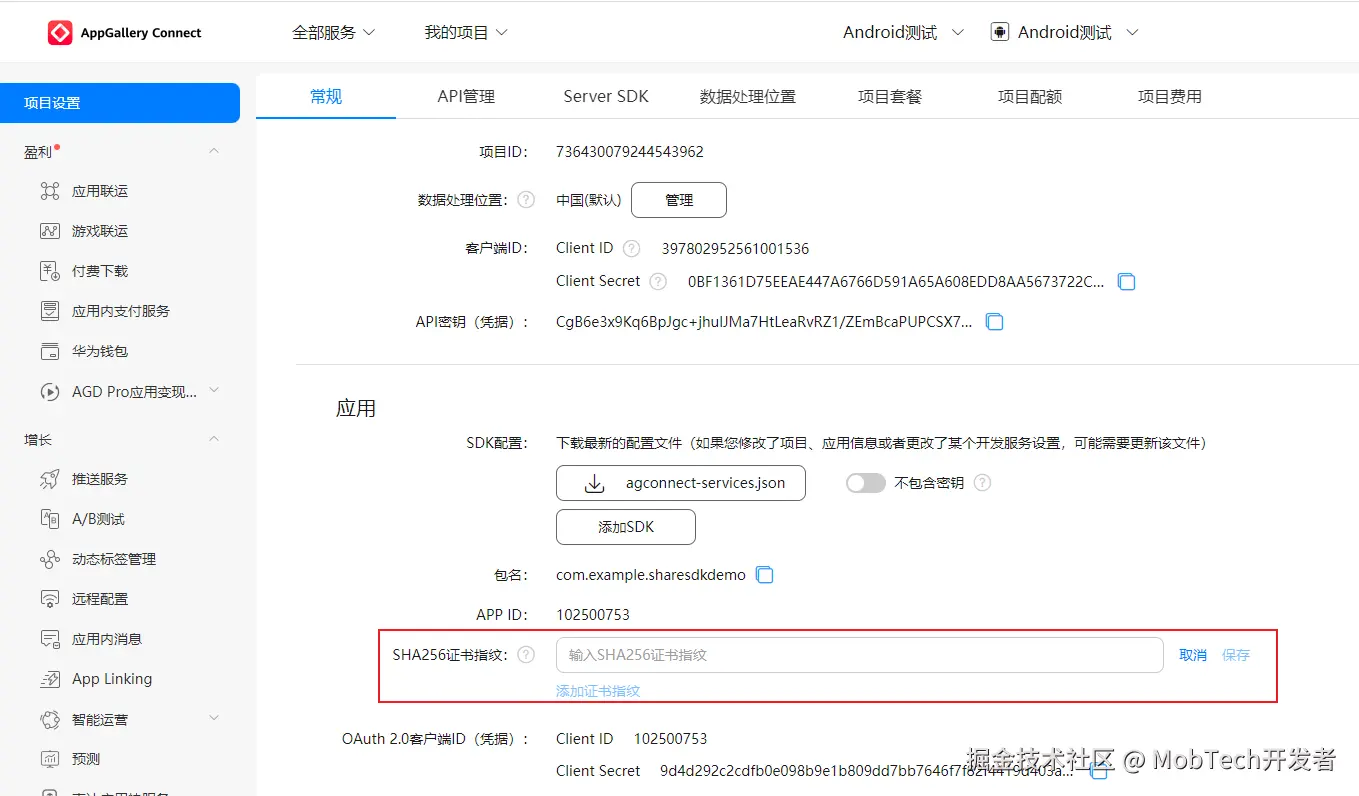Screen dimensions: 1359x796
Task: Copy the package name com.example.sharesdkdemo
Action: click(765, 575)
